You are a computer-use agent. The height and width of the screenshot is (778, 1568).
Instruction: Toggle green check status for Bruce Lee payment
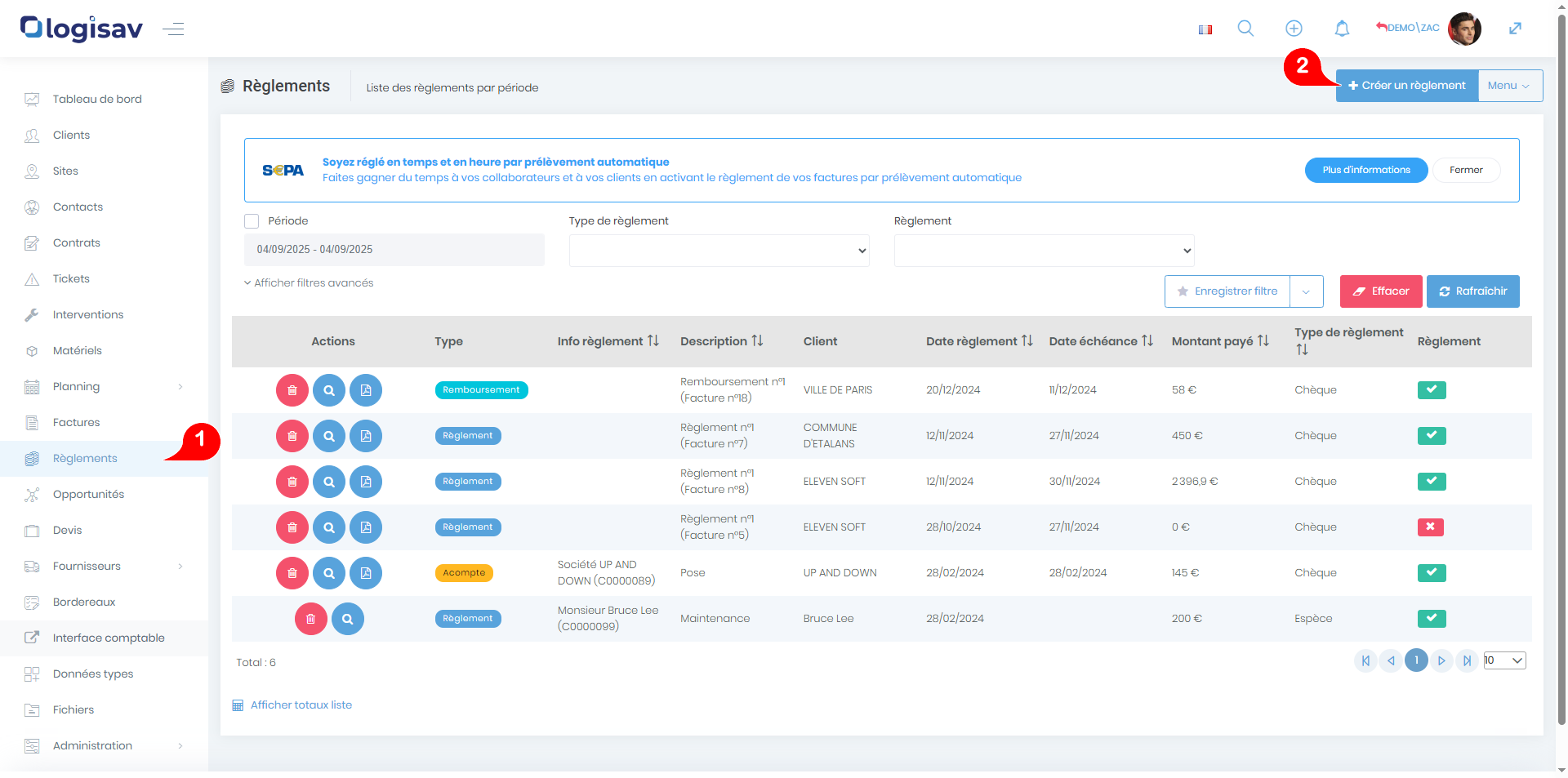pos(1431,619)
